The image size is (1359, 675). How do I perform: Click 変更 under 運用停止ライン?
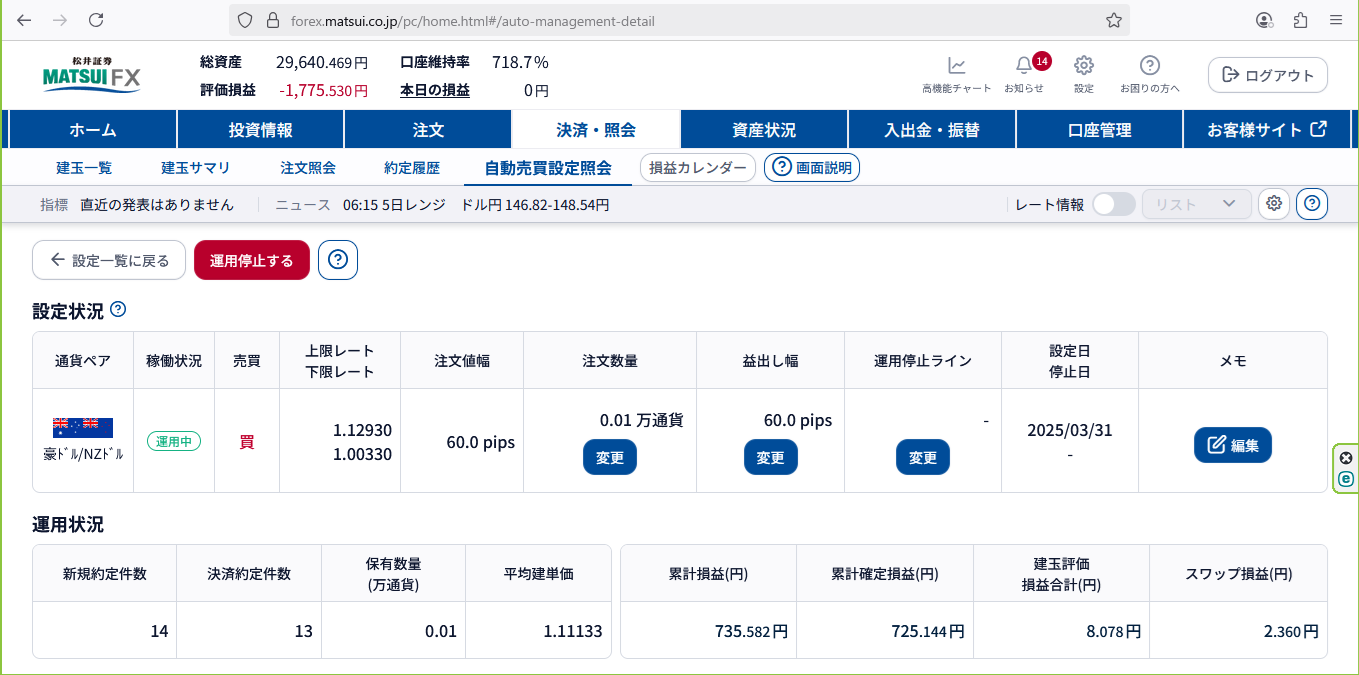923,457
